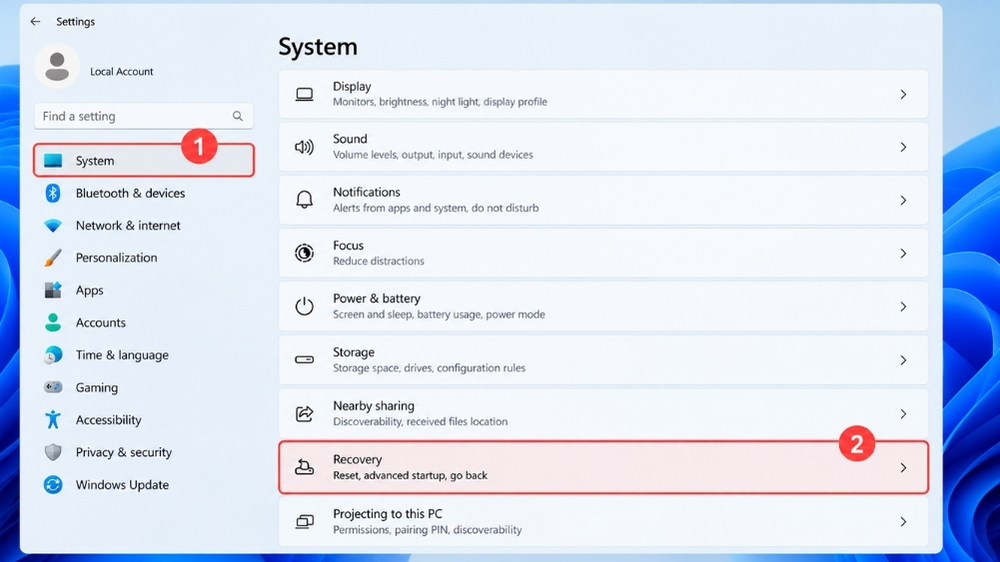
Task: Open Accessibility settings
Action: (144, 420)
